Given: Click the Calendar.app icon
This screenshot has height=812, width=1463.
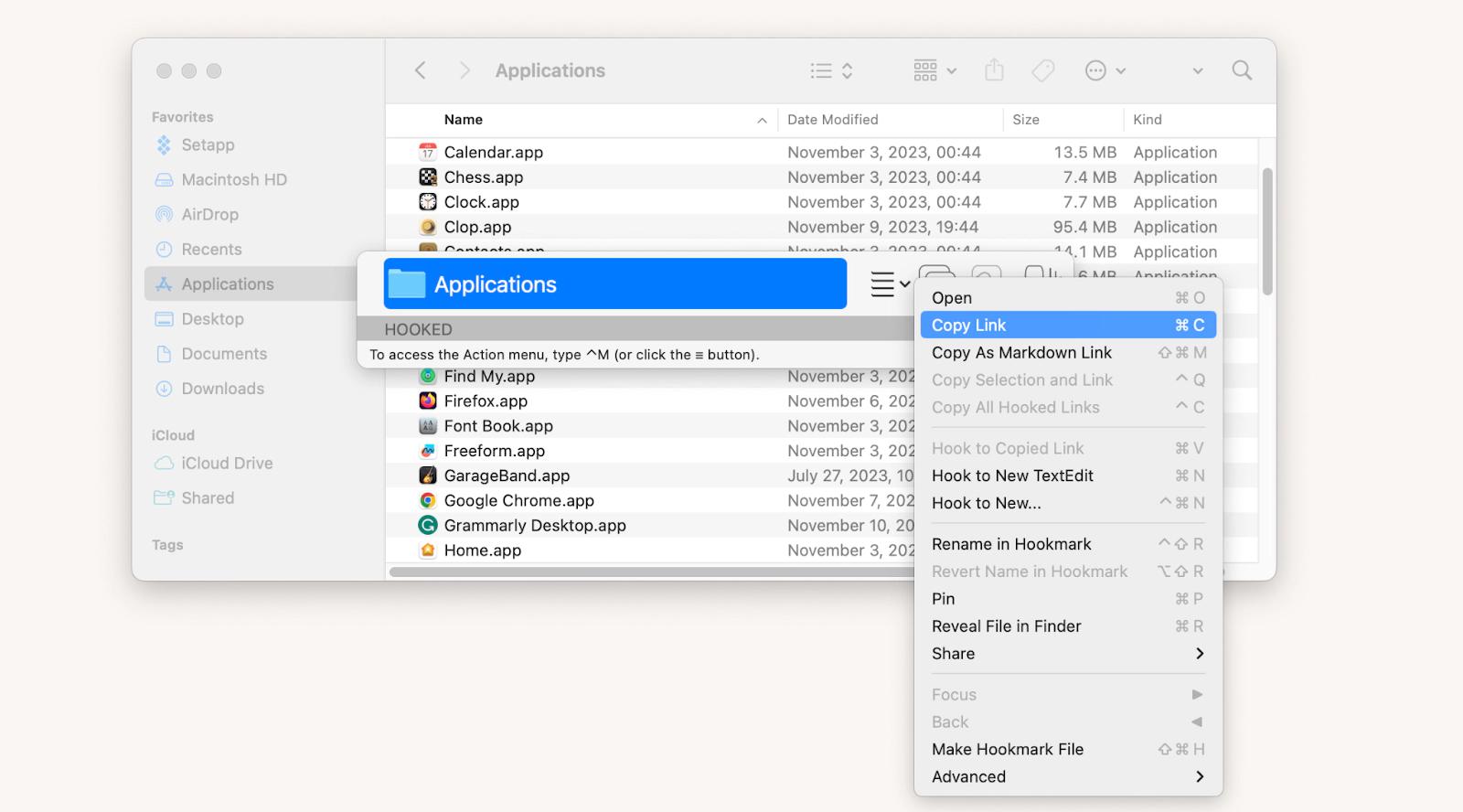Looking at the screenshot, I should (428, 152).
